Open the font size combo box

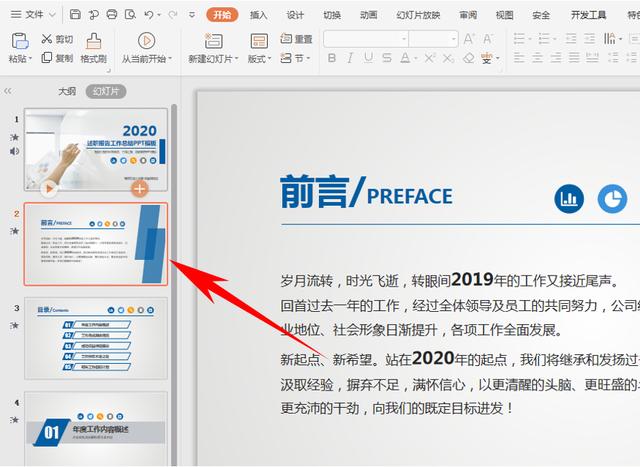click(x=433, y=39)
